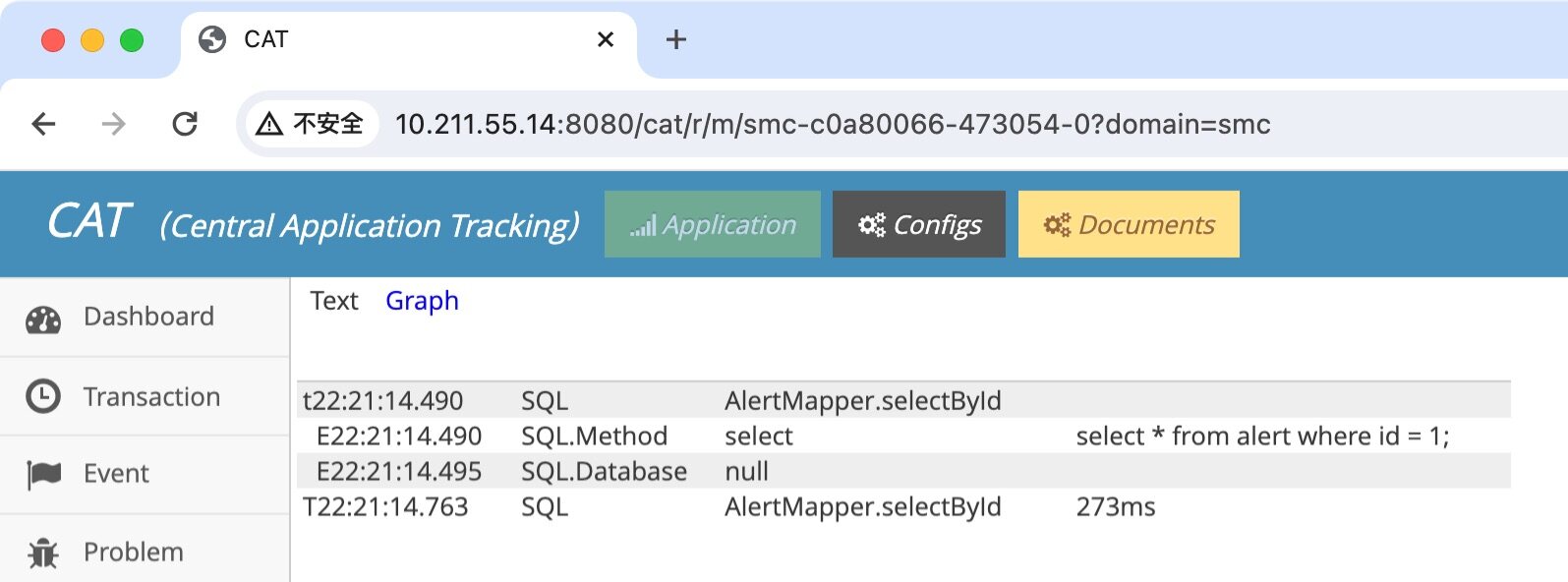The height and width of the screenshot is (582, 1568).
Task: Click timestamp E22:21:14.495
Action: pos(399,472)
